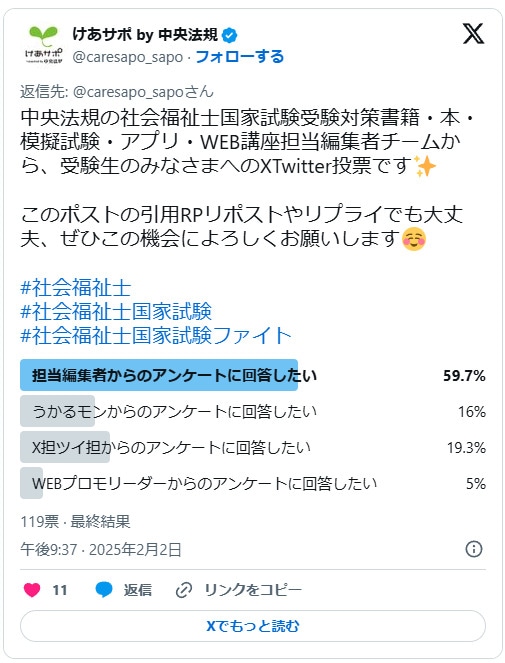Viewport: 505px width, 663px height.
Task: Click the blue verified badge
Action: coord(229,35)
